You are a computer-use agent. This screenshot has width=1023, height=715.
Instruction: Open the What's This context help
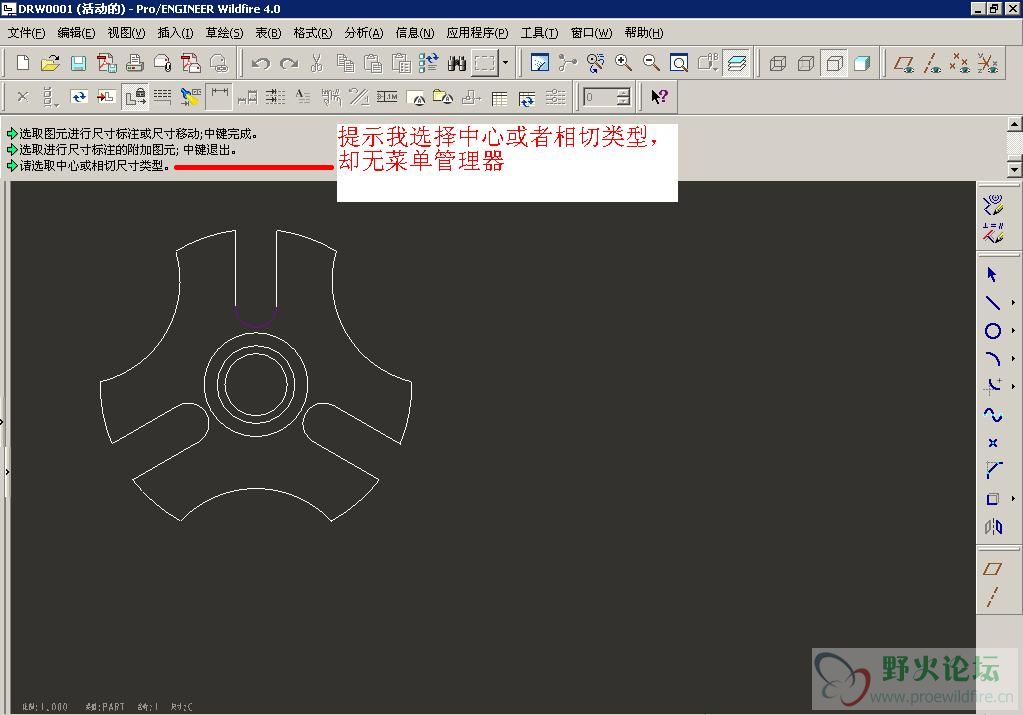(660, 97)
